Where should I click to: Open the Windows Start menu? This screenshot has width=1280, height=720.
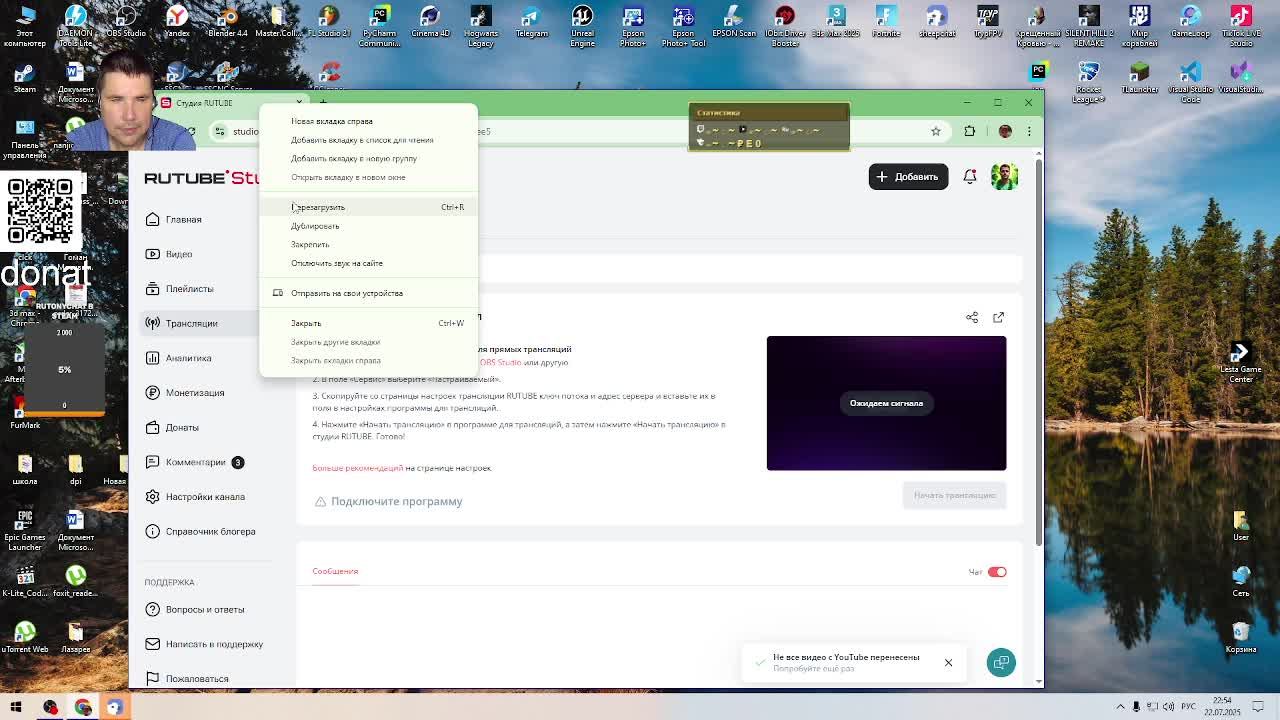pyautogui.click(x=16, y=707)
